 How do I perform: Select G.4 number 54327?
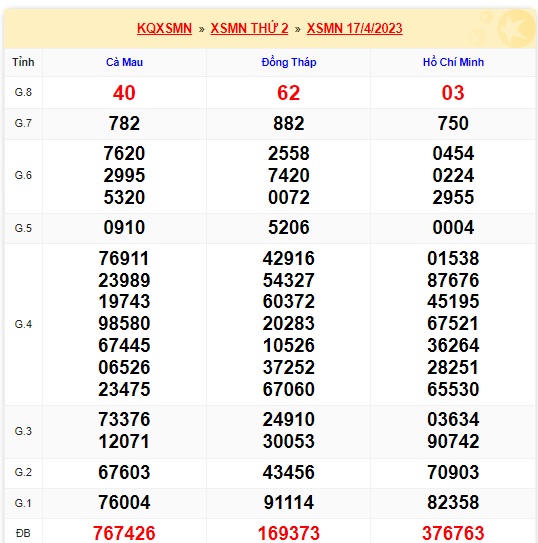[x=289, y=280]
